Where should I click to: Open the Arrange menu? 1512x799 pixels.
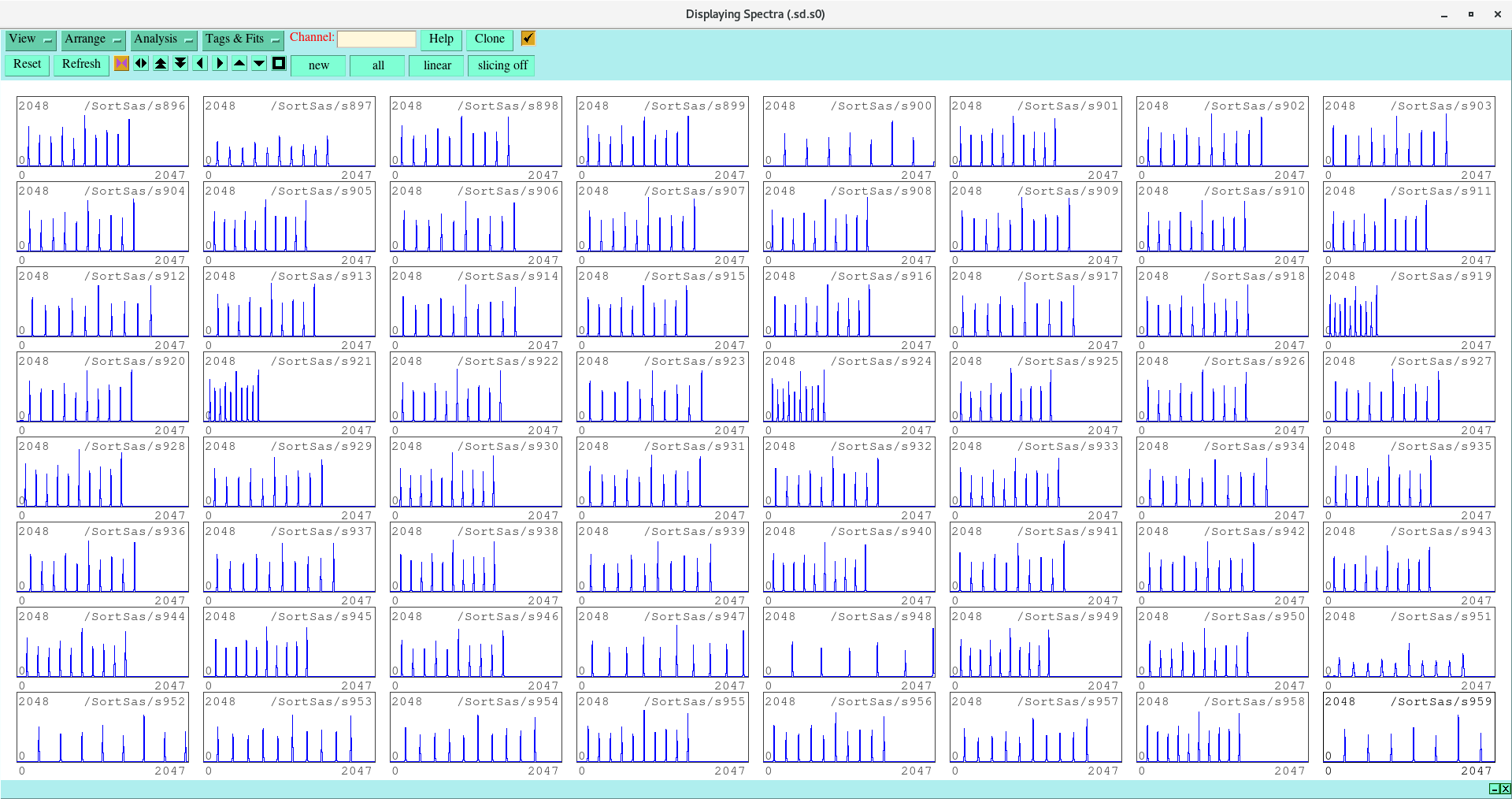tap(93, 39)
